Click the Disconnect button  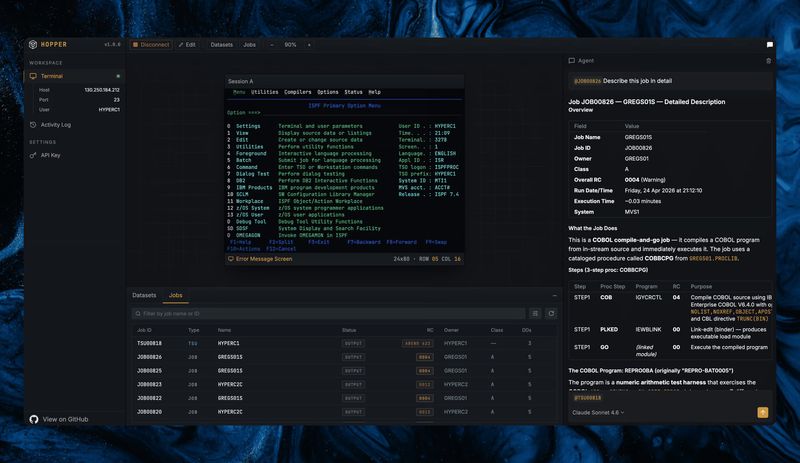click(x=151, y=45)
